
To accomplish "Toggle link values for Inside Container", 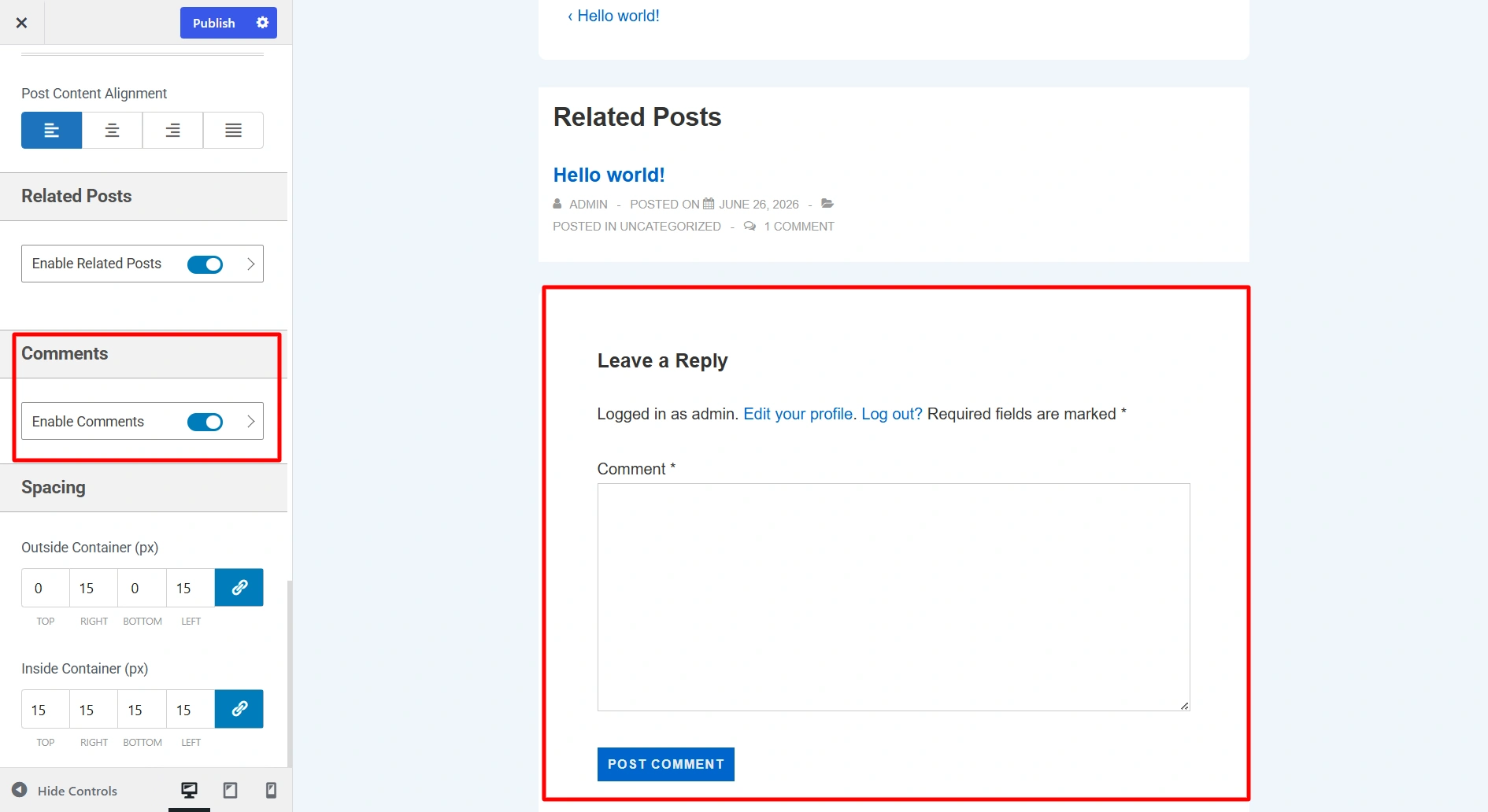I will (x=239, y=709).
